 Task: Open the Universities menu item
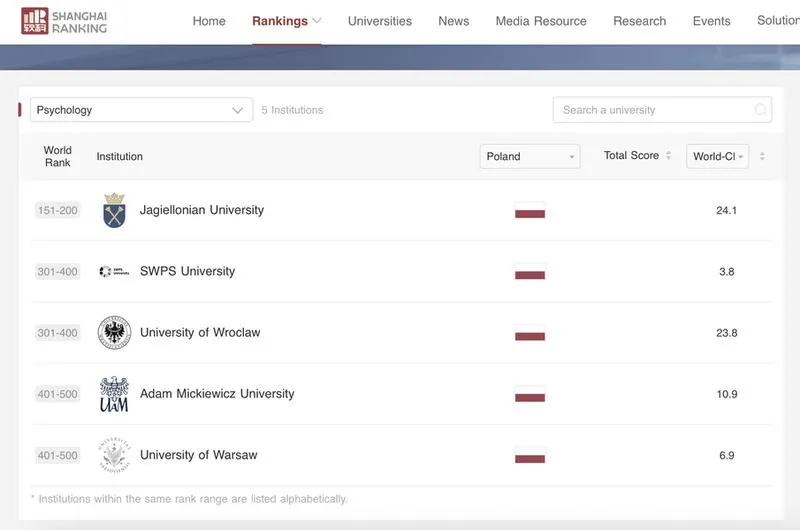tap(380, 21)
